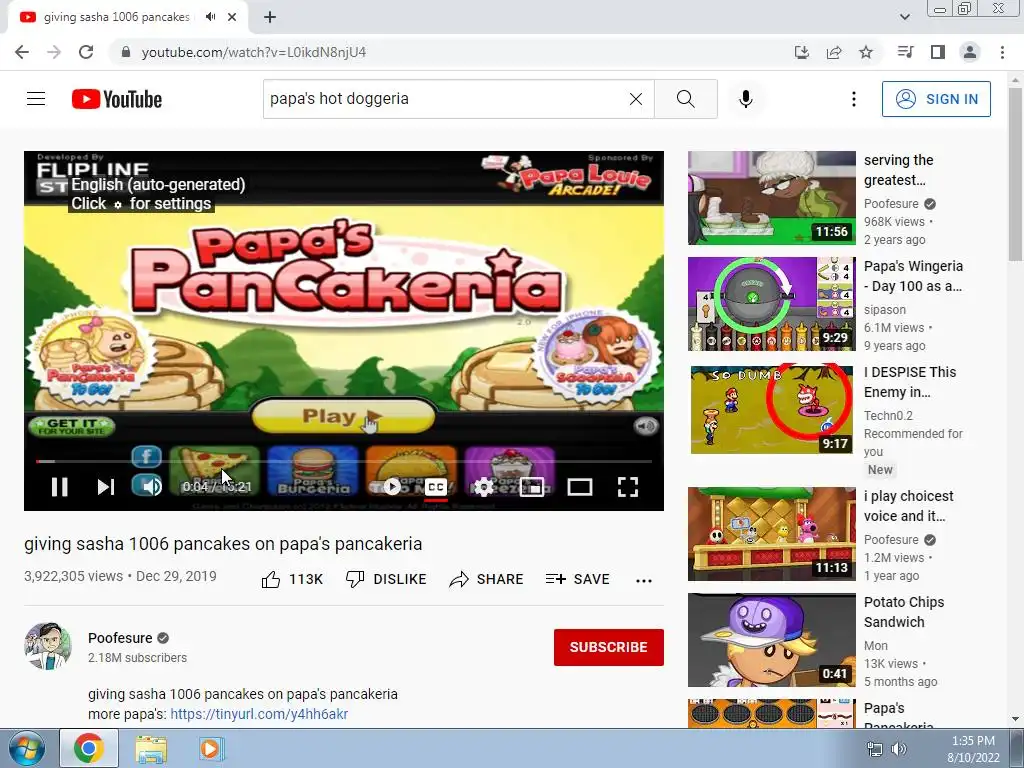Click the SIGN IN button
This screenshot has width=1024, height=768.
(936, 99)
